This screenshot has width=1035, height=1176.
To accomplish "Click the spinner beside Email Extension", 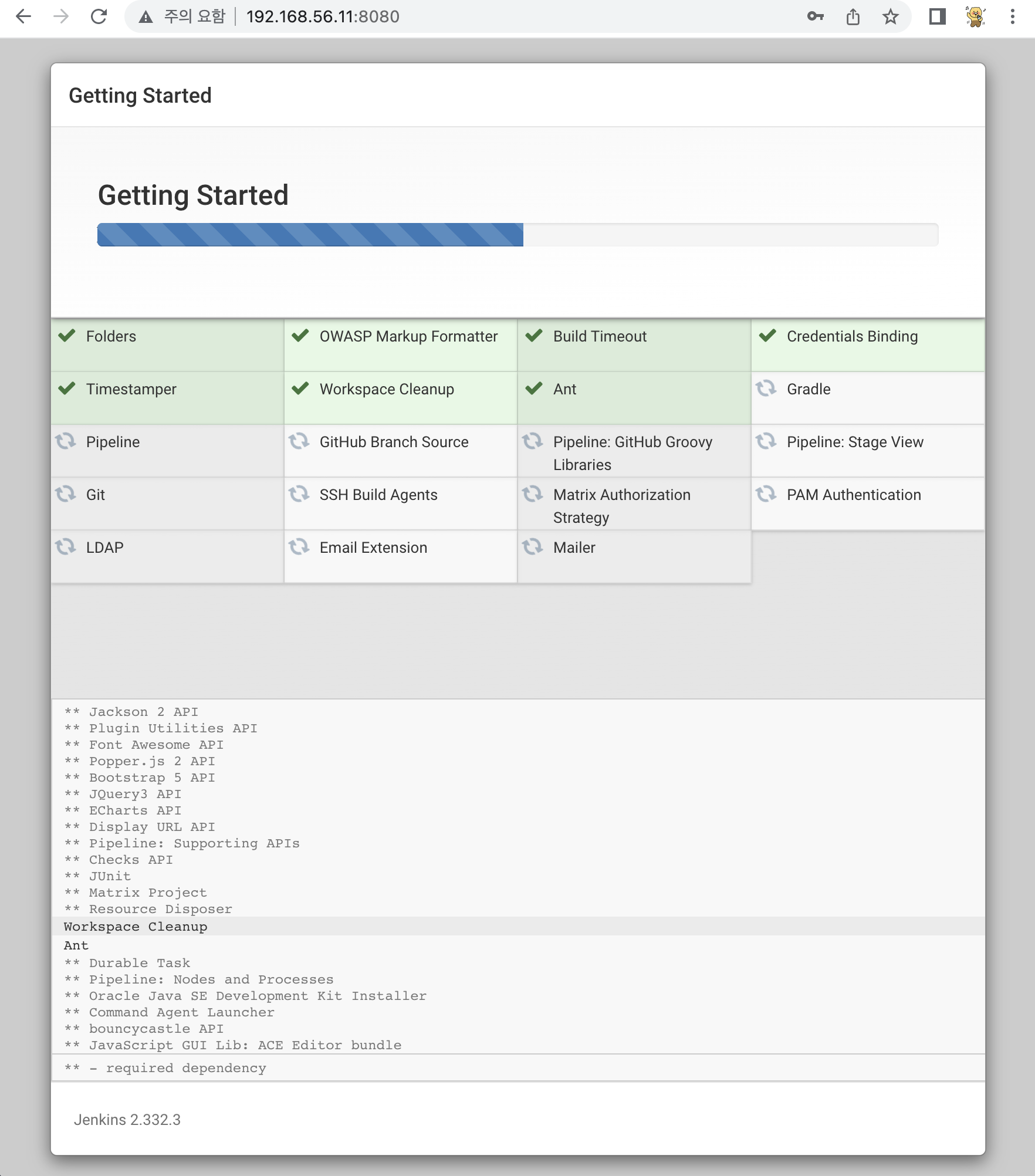I will 299,546.
